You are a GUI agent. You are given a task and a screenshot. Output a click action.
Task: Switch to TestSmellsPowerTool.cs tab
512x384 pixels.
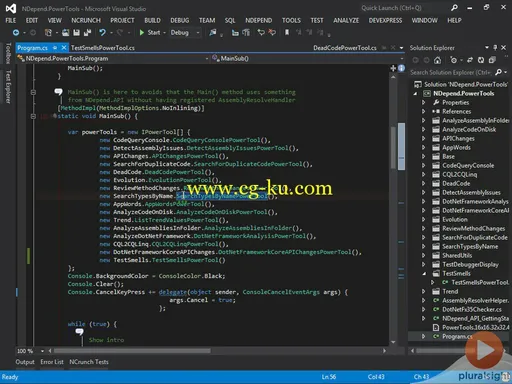(x=103, y=48)
